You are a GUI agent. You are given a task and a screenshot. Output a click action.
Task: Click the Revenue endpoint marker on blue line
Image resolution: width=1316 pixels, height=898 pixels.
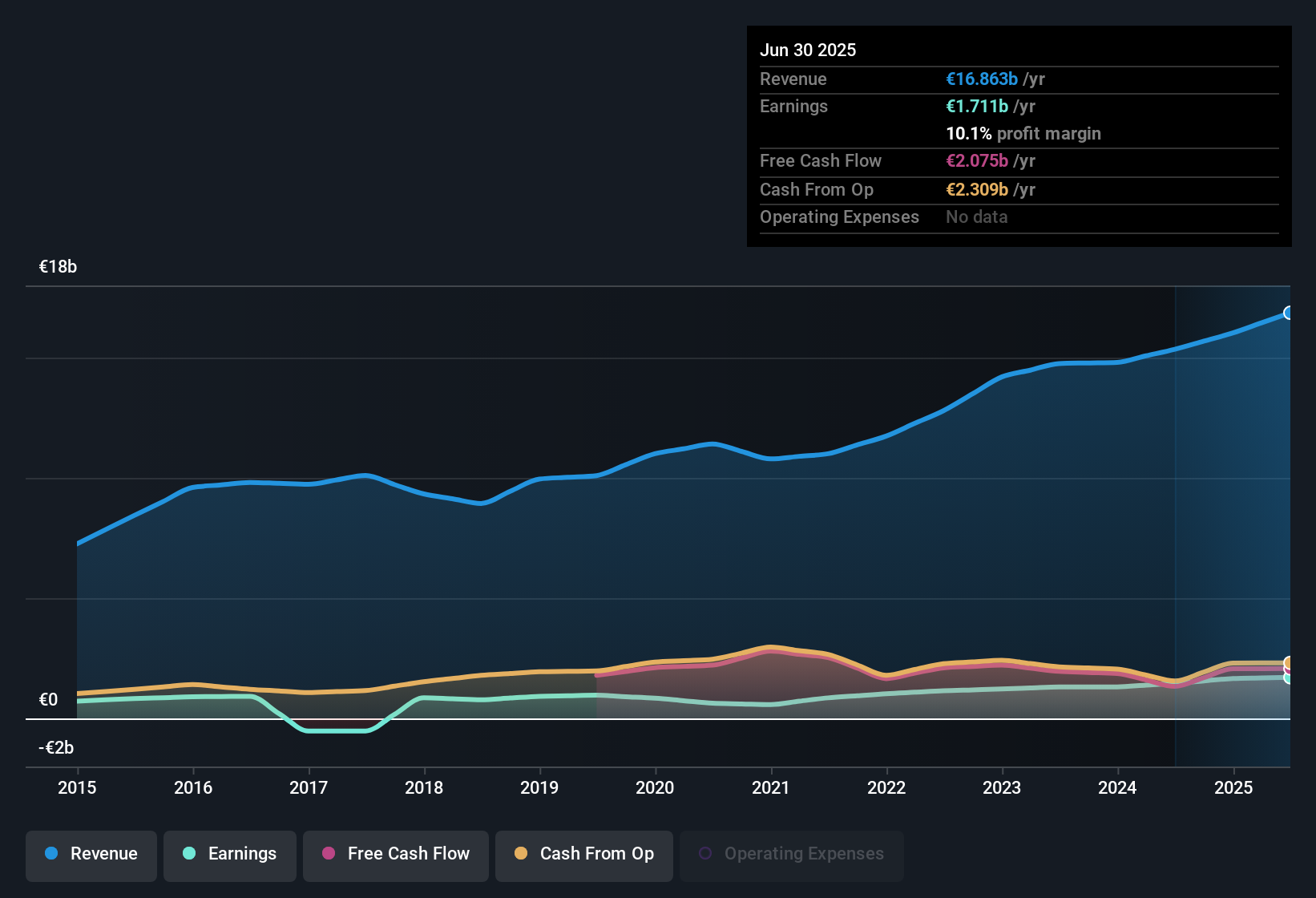point(1288,313)
